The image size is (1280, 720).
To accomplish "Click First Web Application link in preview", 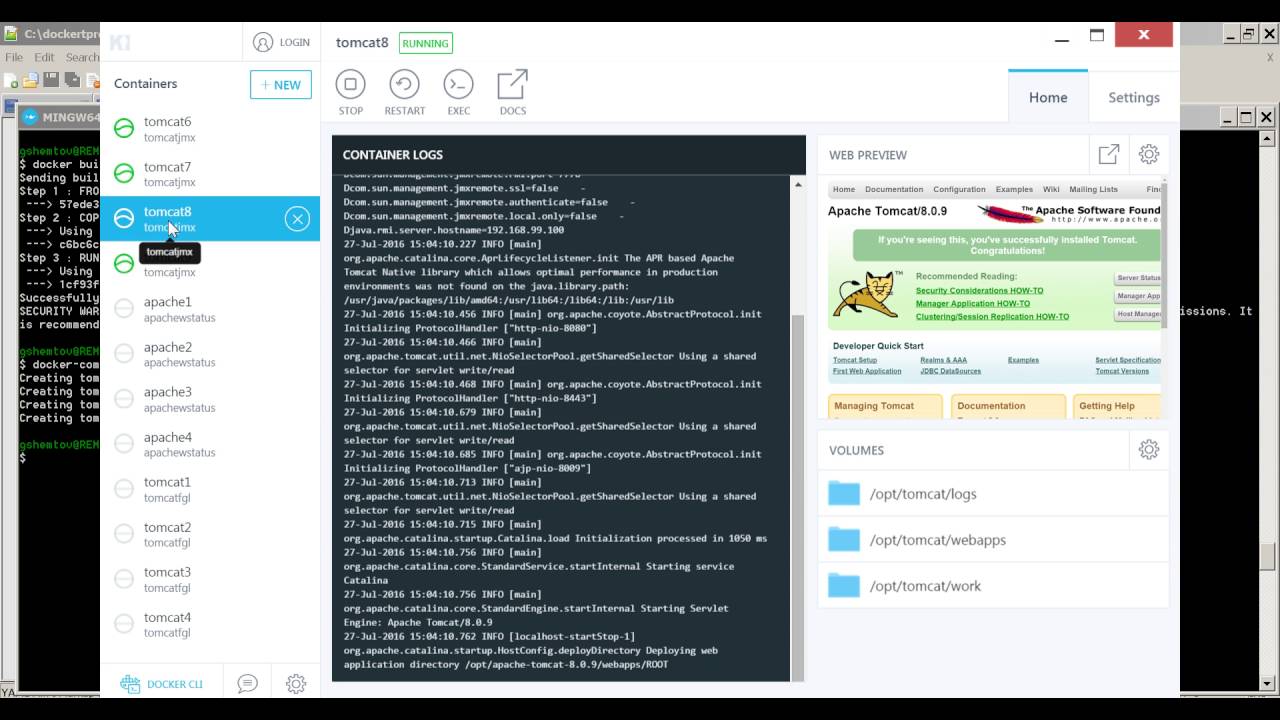I will [867, 371].
